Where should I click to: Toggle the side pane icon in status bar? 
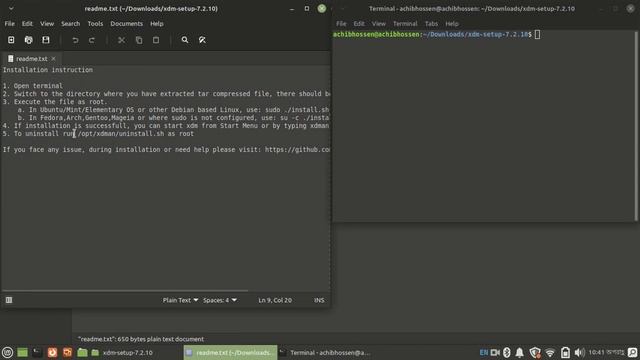(9, 300)
